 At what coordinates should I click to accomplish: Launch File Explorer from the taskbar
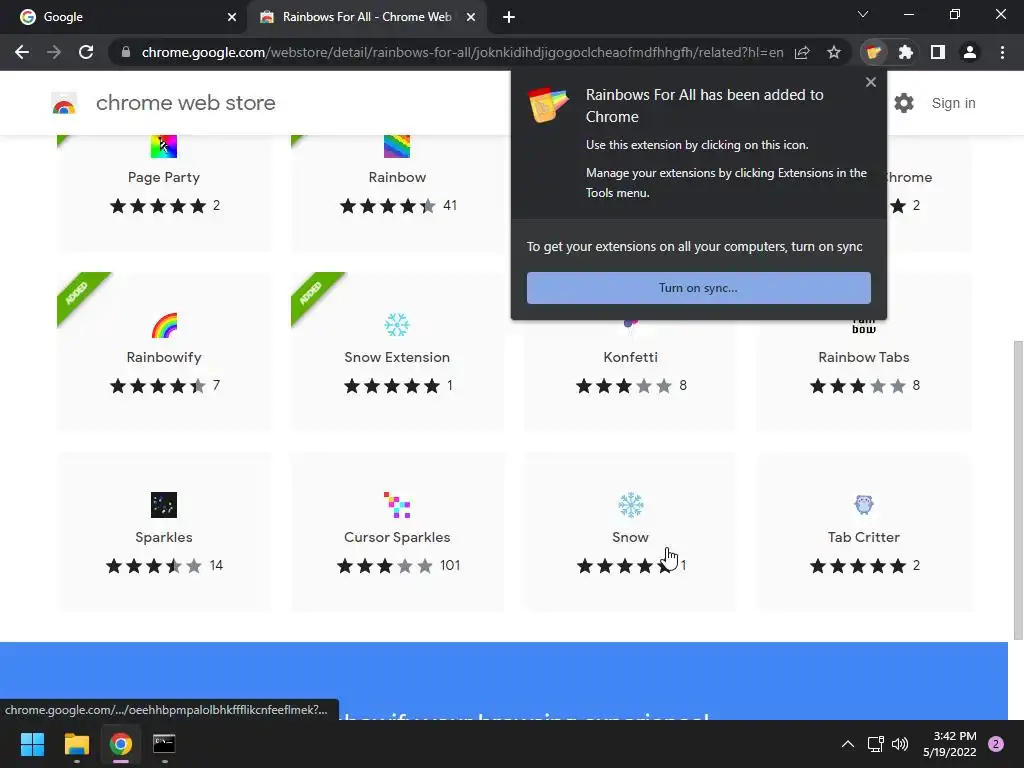tap(76, 744)
